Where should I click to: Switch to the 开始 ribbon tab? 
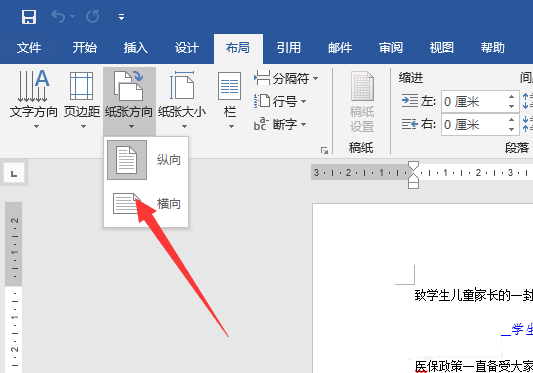point(84,48)
